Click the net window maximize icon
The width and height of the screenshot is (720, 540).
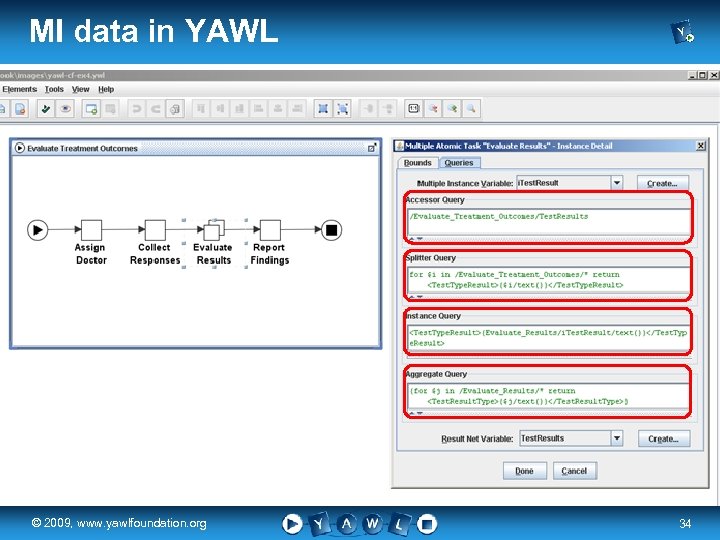point(372,148)
